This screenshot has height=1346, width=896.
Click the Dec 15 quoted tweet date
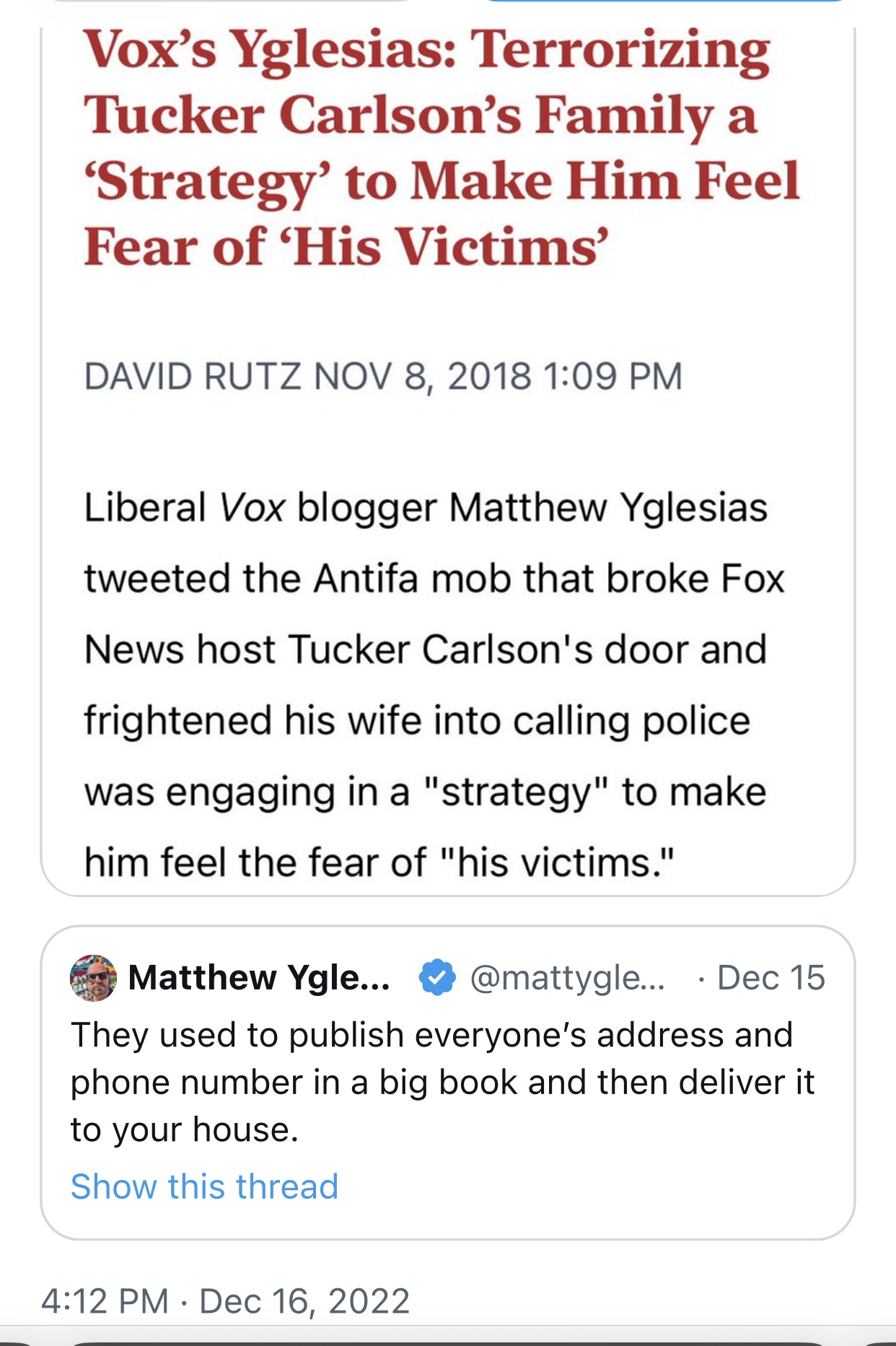click(771, 978)
